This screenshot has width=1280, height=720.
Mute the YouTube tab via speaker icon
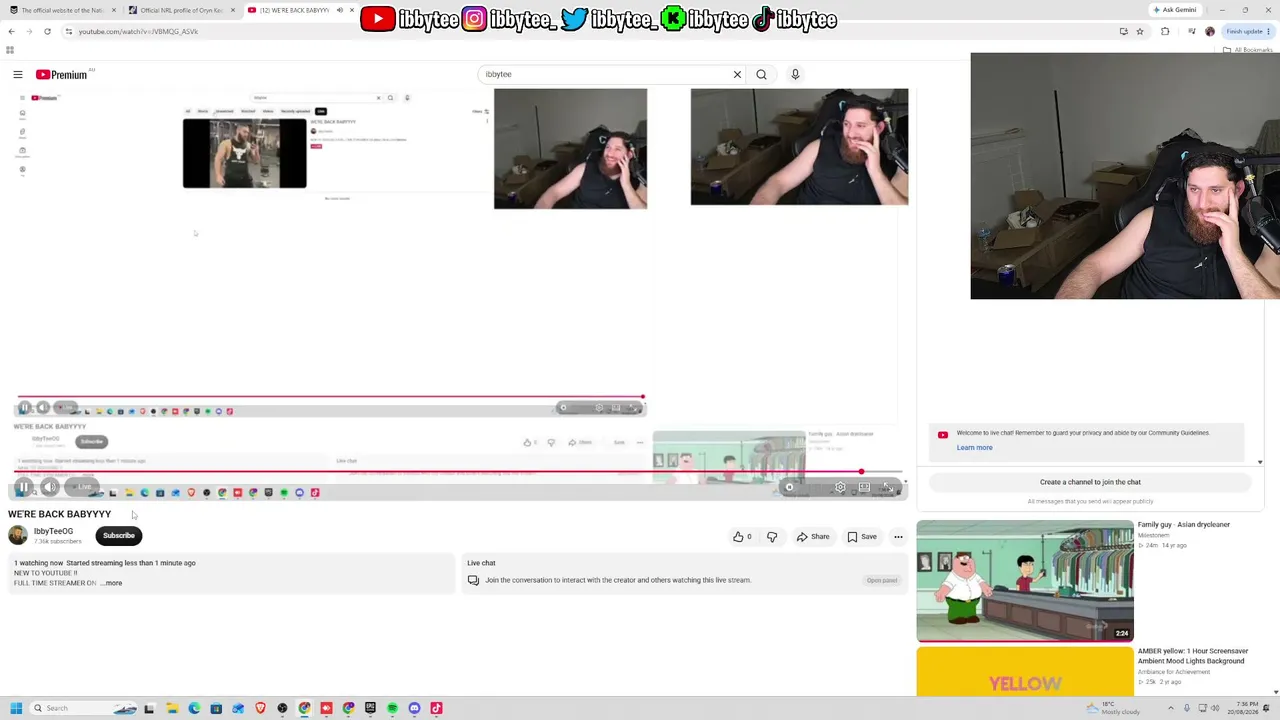339,10
